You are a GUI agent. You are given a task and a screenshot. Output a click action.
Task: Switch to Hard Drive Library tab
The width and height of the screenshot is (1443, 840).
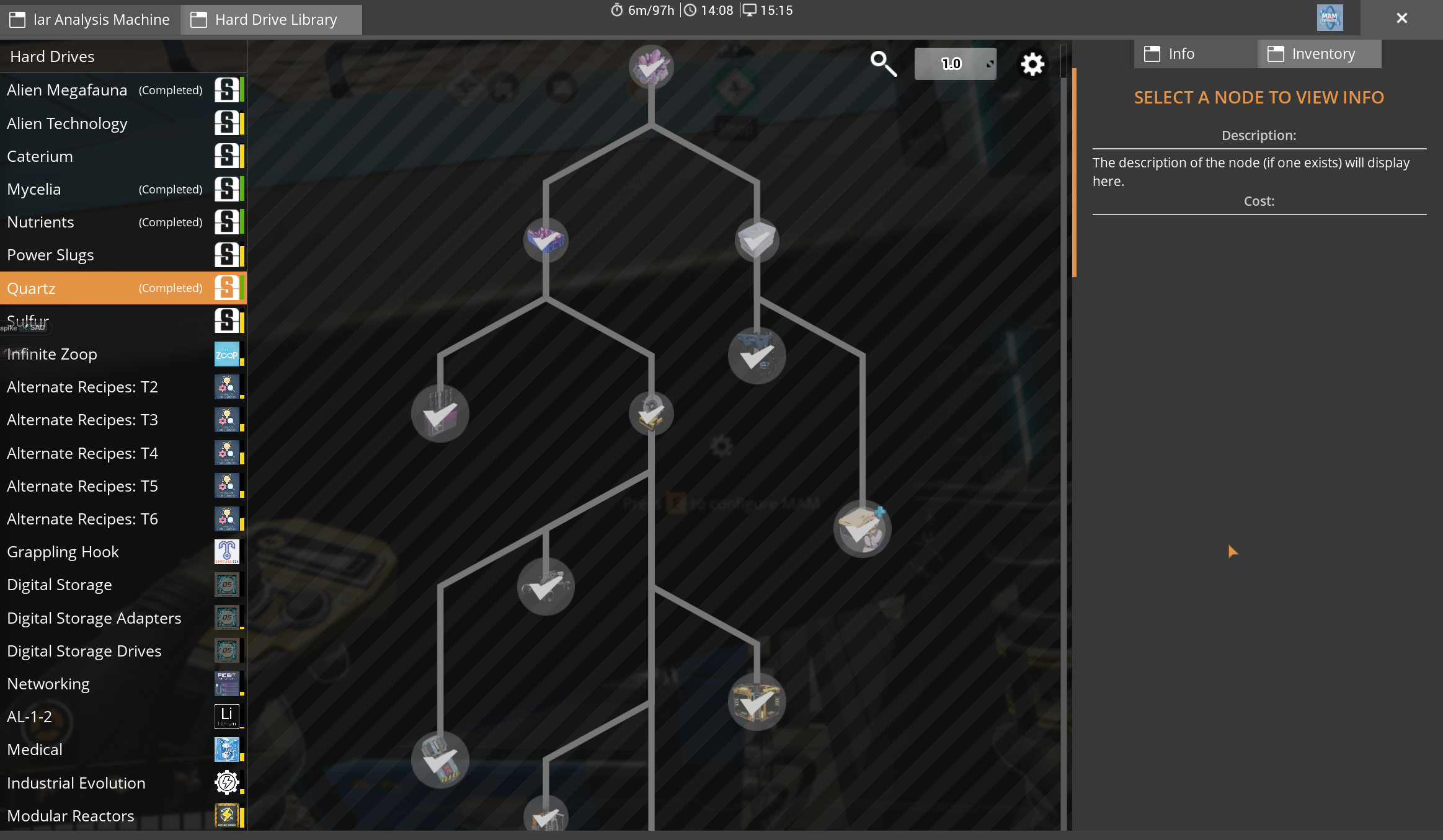(271, 20)
